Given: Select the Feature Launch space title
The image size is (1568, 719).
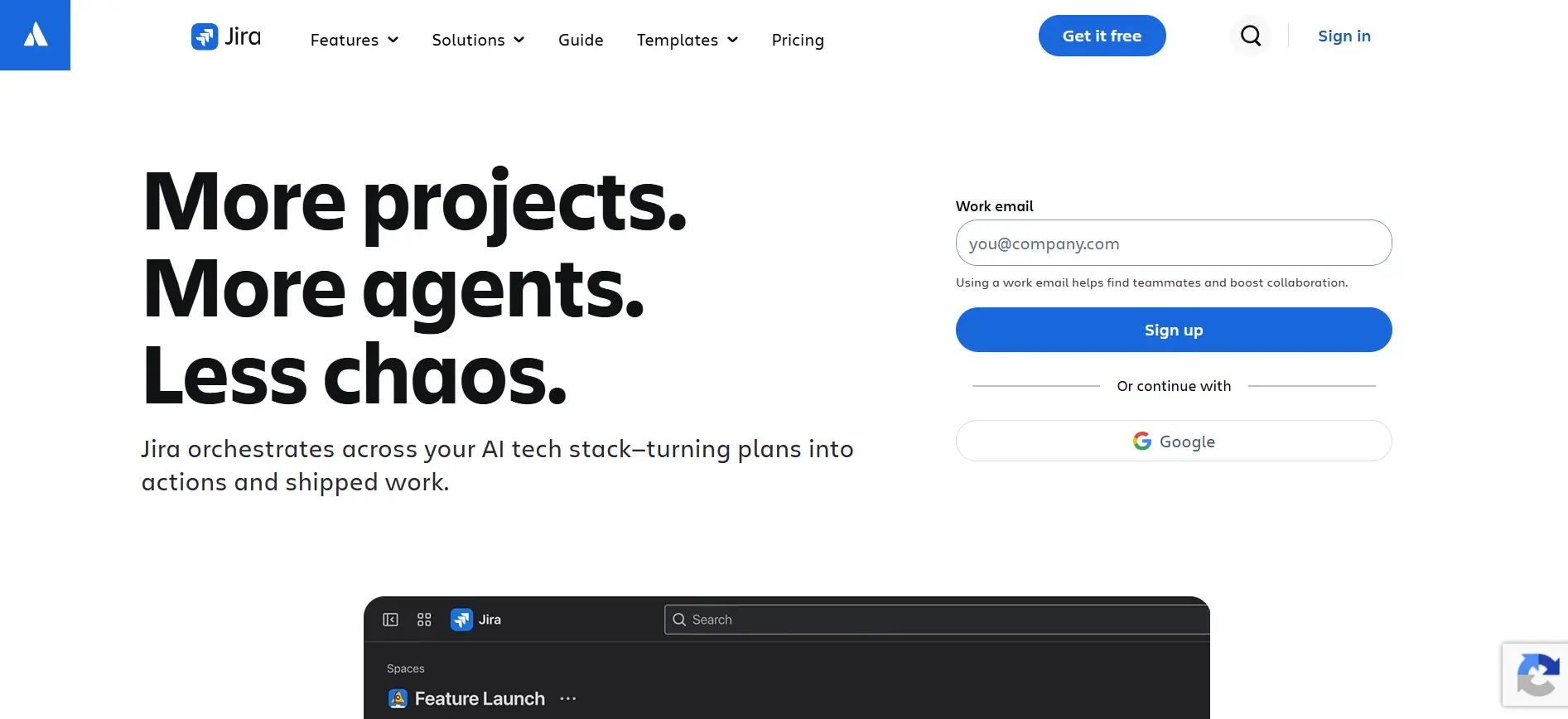Looking at the screenshot, I should [480, 698].
